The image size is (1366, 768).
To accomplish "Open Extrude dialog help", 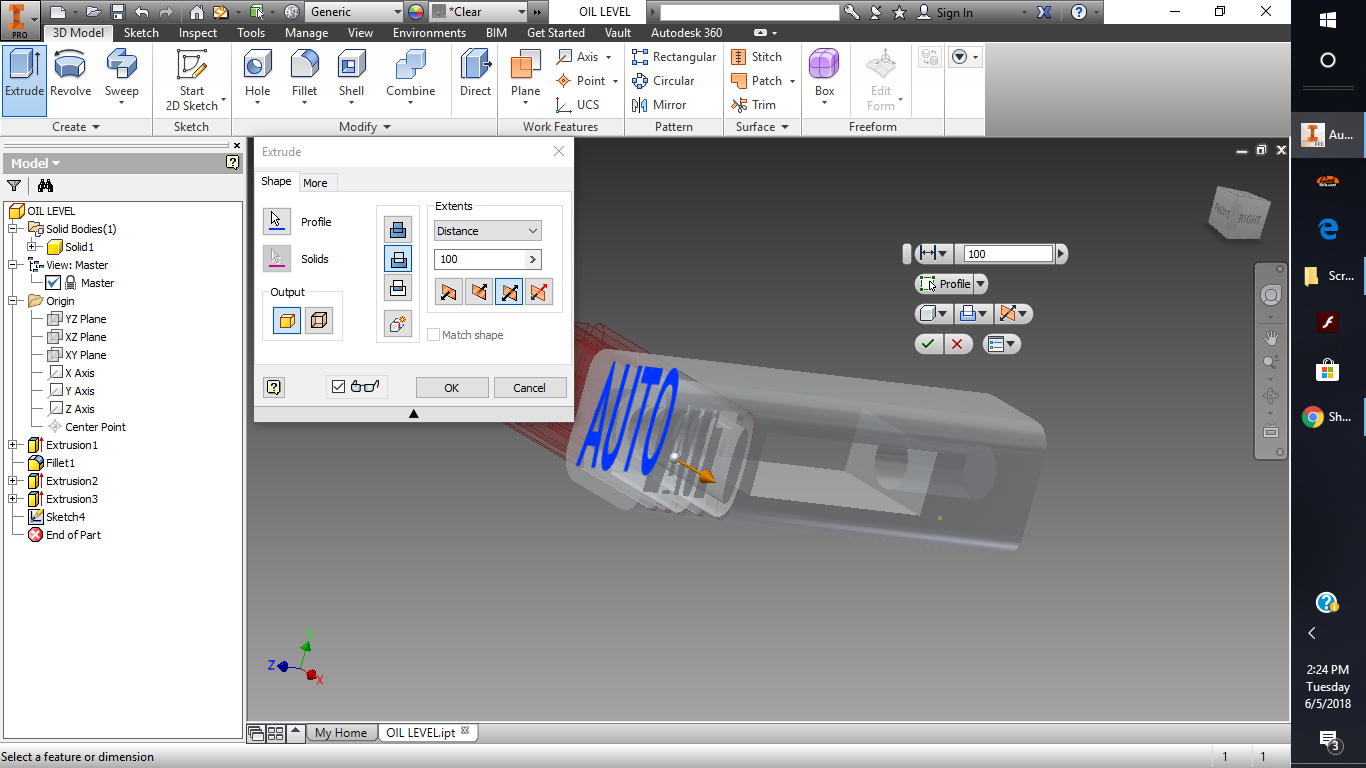I will 274,387.
